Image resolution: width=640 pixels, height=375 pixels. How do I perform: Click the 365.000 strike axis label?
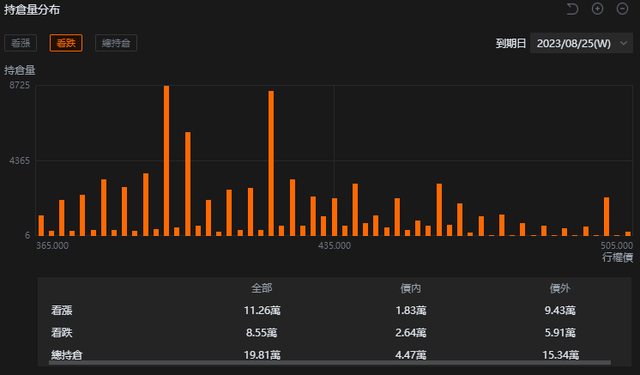coord(52,246)
